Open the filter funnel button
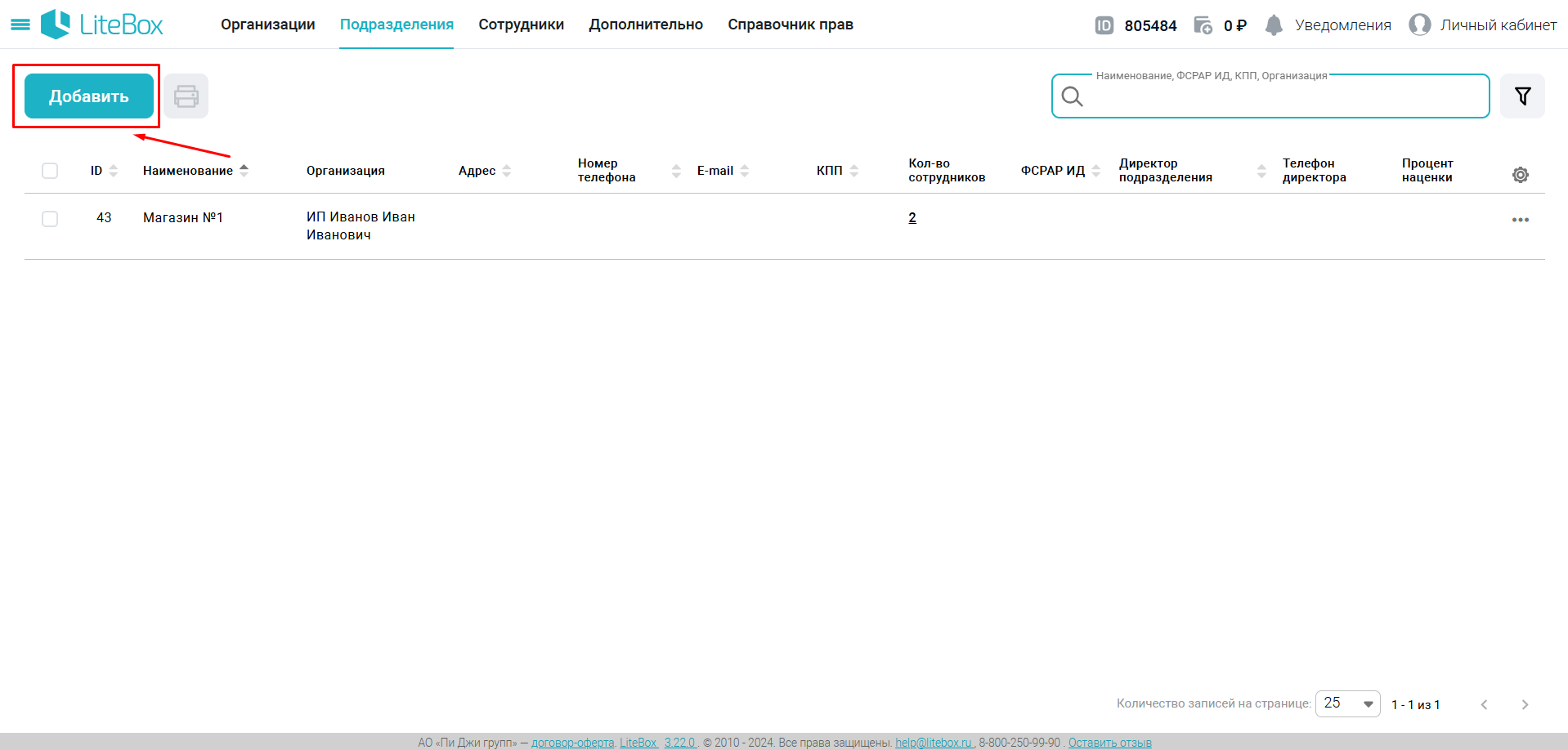The width and height of the screenshot is (1568, 750). 1522,96
